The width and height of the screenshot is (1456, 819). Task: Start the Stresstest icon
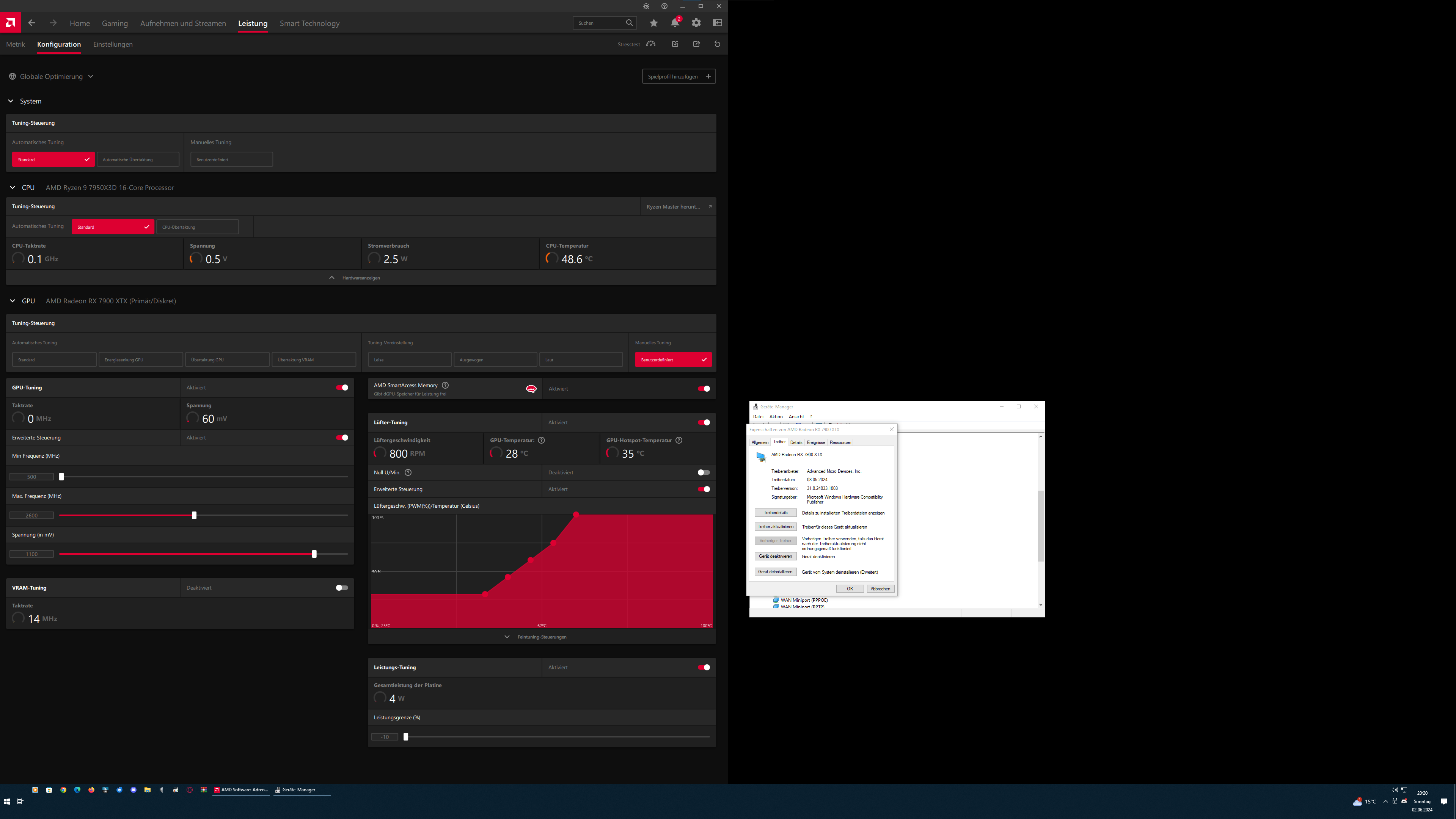click(651, 44)
